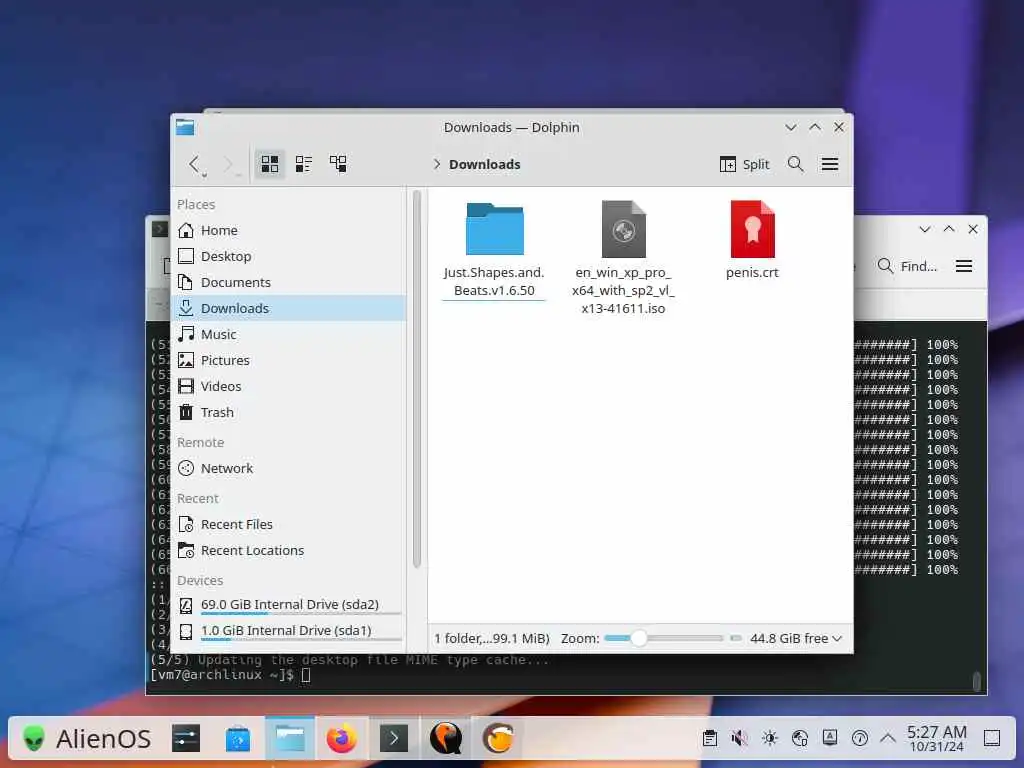Click the Downloads breadcrumb path

(x=485, y=165)
